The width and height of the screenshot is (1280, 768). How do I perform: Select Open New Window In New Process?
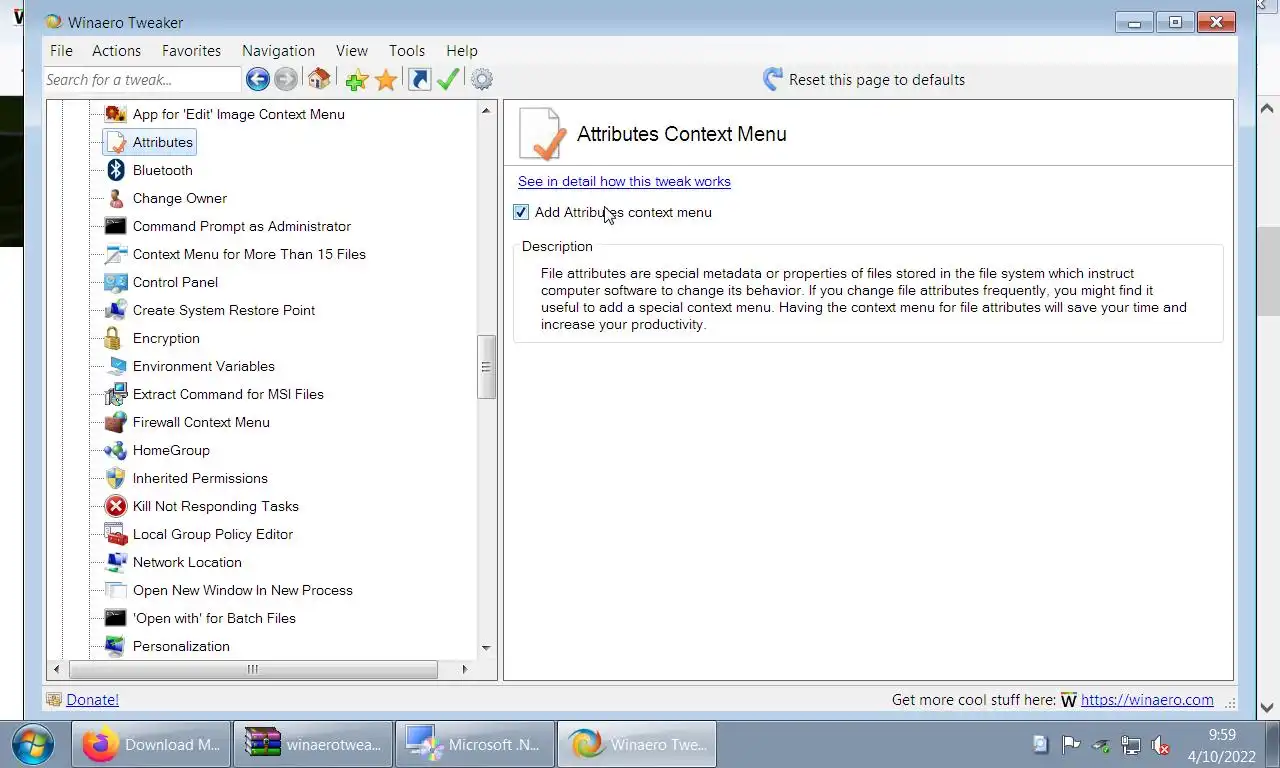(x=243, y=590)
